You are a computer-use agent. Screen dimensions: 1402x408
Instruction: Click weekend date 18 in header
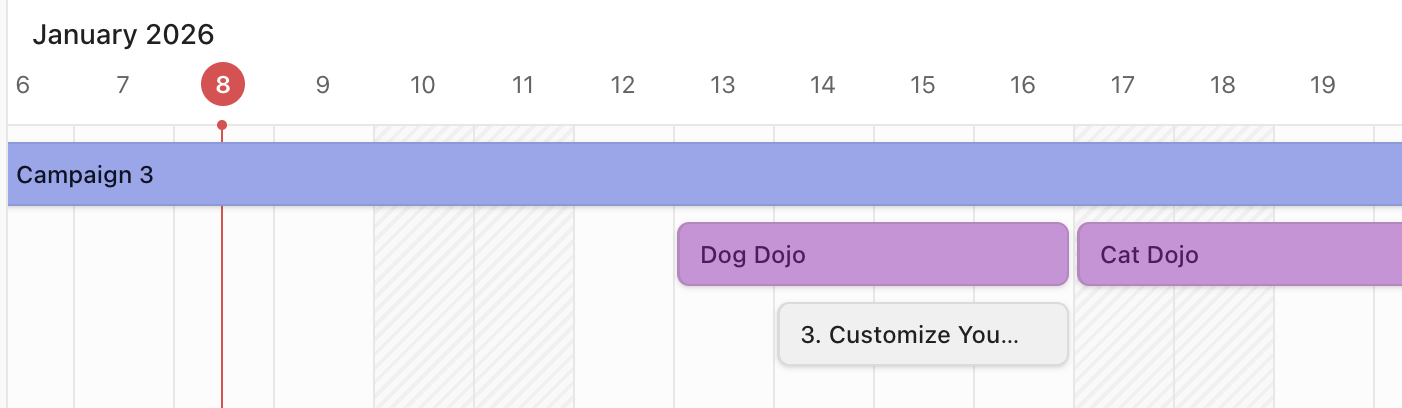coord(1223,85)
